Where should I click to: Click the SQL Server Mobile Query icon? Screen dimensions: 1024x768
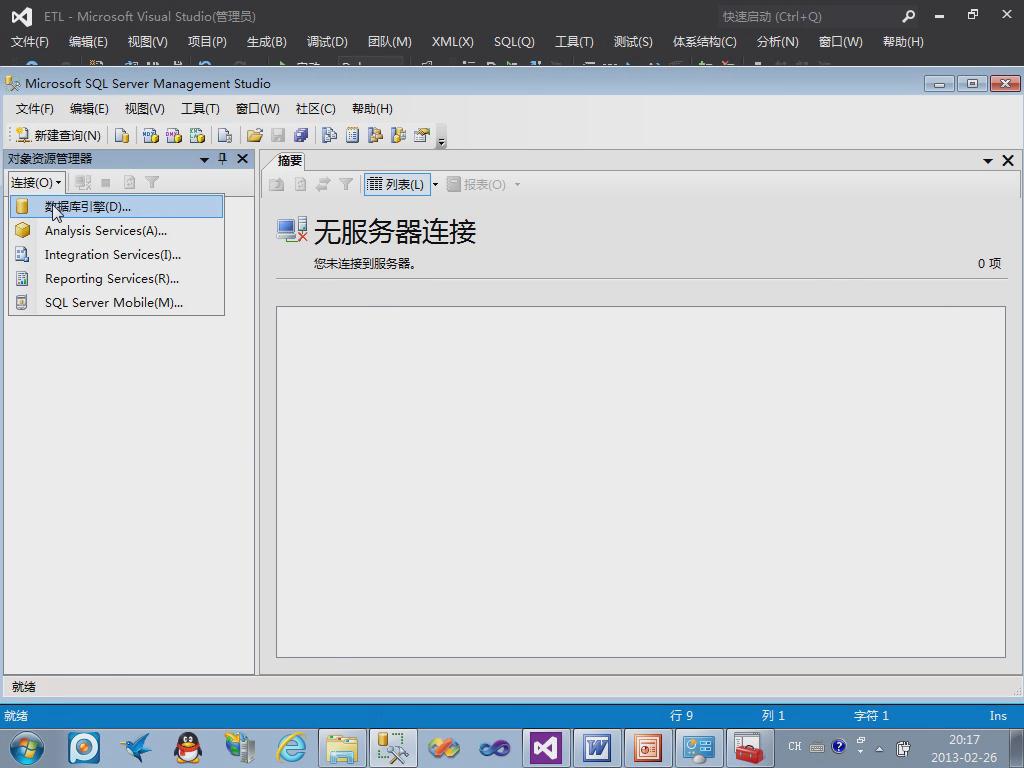point(225,135)
